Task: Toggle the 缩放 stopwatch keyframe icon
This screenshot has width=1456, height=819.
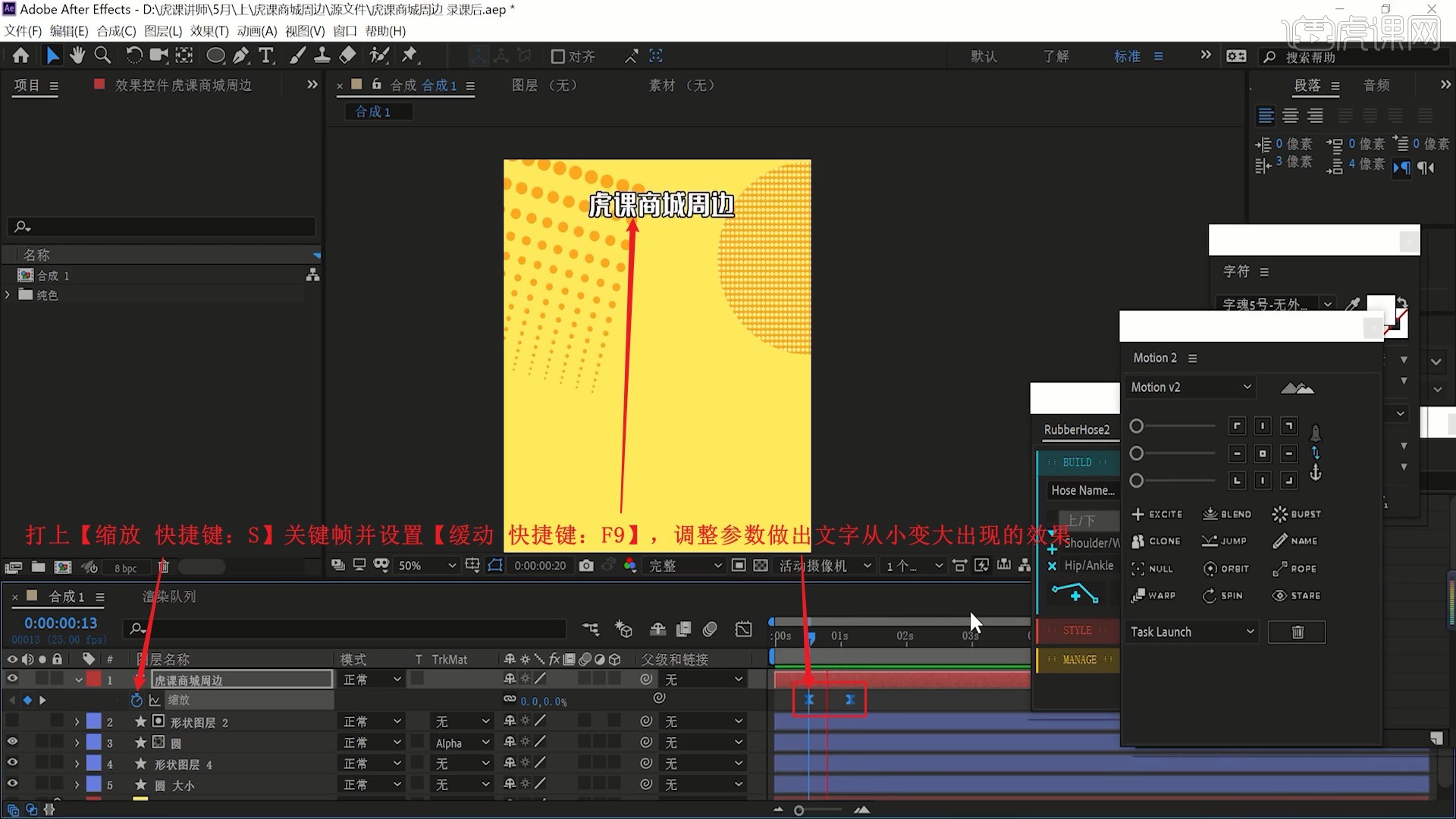Action: tap(136, 701)
